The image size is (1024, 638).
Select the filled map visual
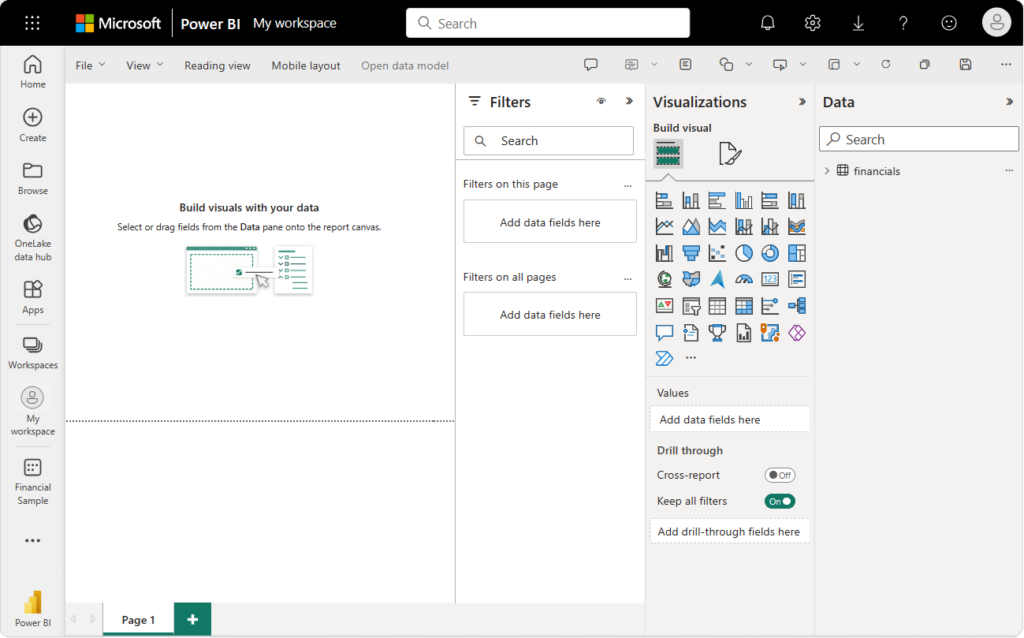pos(690,279)
